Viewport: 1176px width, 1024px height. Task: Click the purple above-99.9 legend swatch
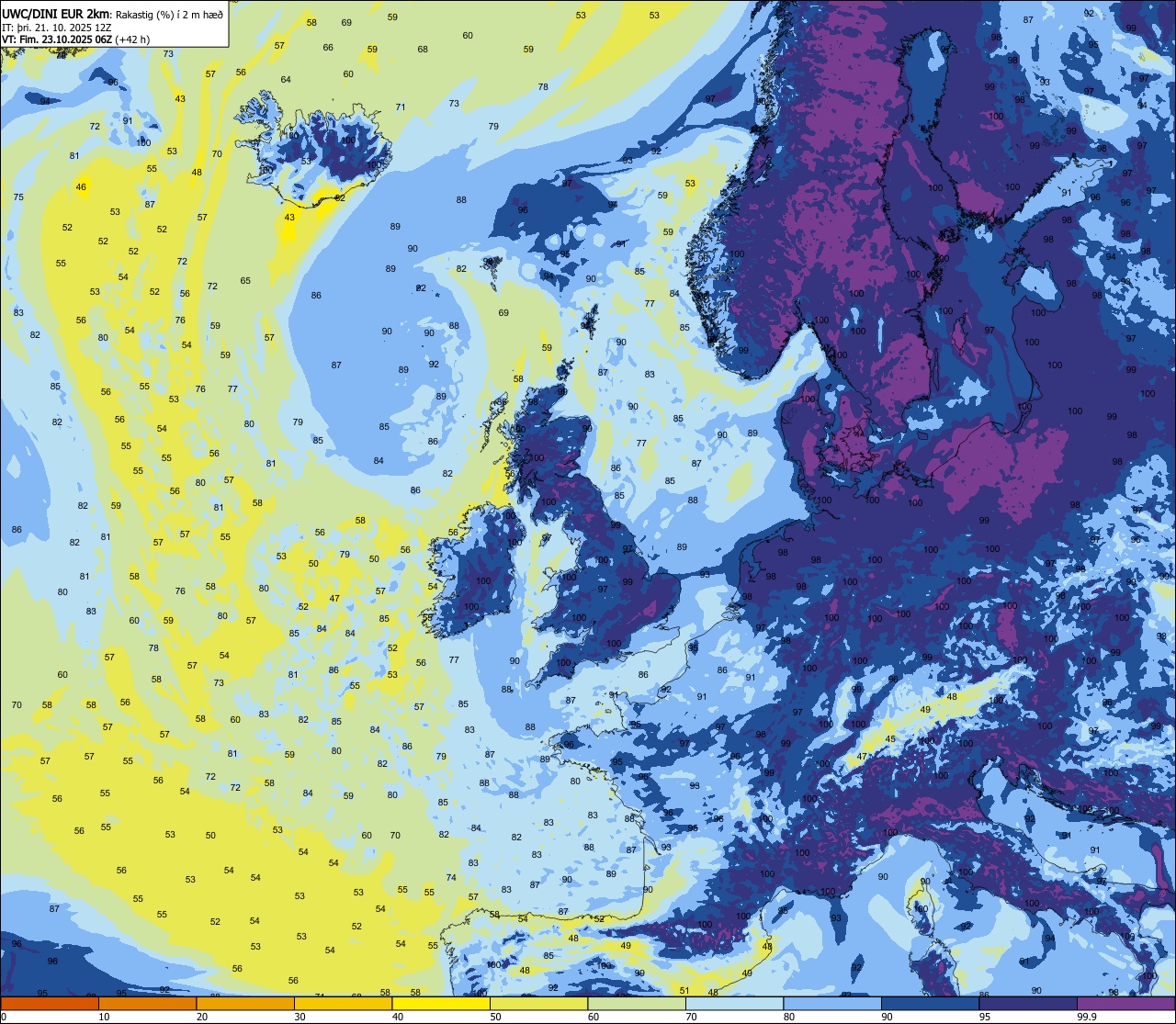click(1125, 1003)
